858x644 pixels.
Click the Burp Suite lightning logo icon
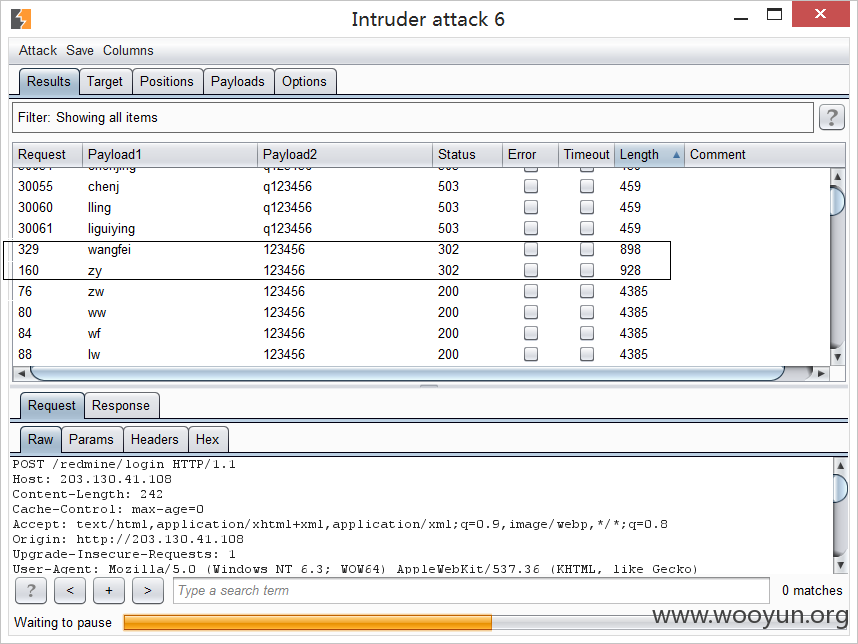[21, 19]
